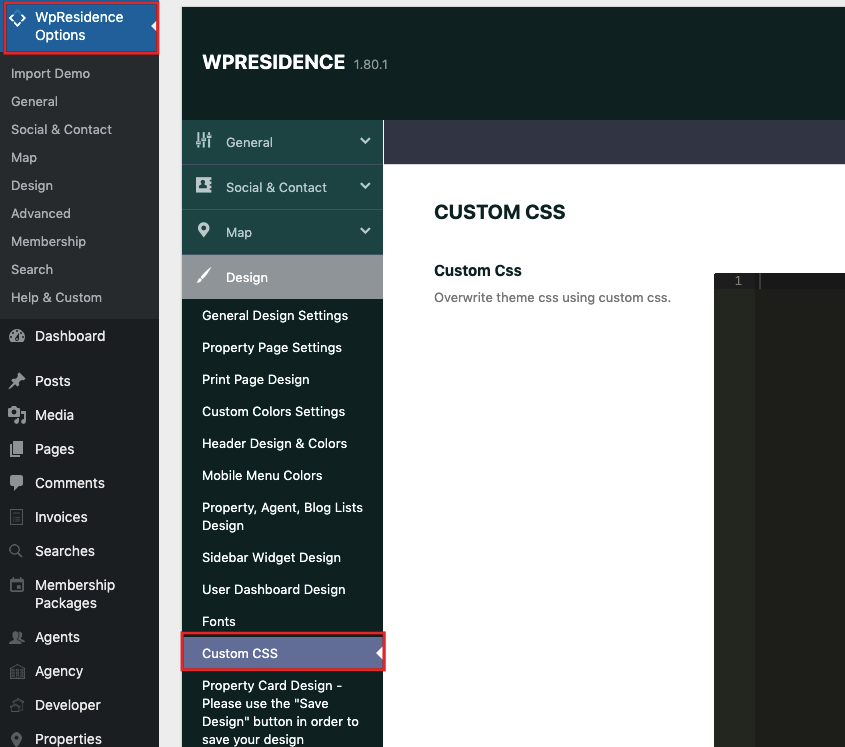Viewport: 845px width, 747px height.
Task: Open Sidebar Widget Design
Action: pyautogui.click(x=271, y=557)
